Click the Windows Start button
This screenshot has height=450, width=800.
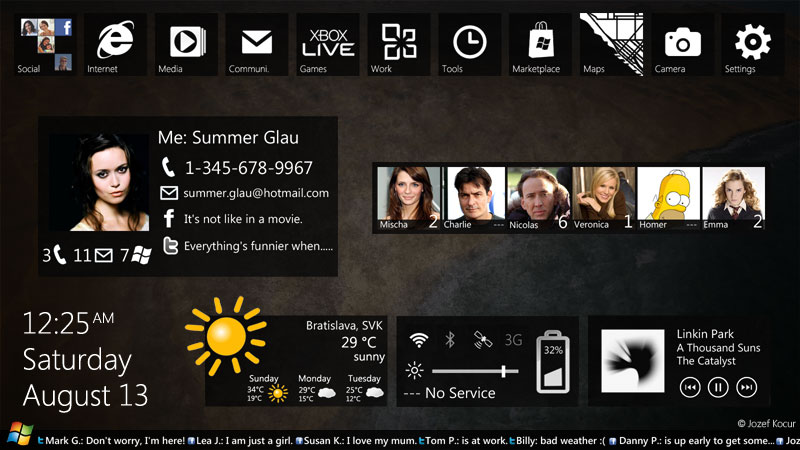pyautogui.click(x=17, y=434)
